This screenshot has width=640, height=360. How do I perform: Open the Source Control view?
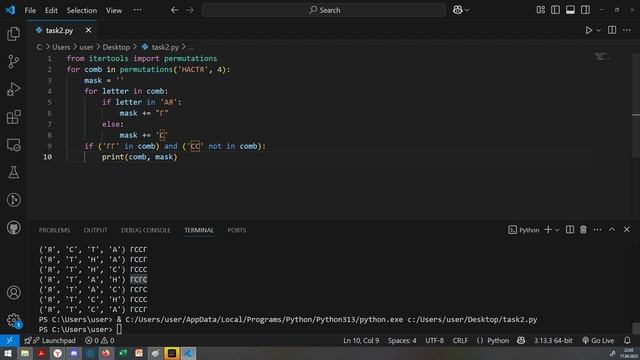(13, 62)
